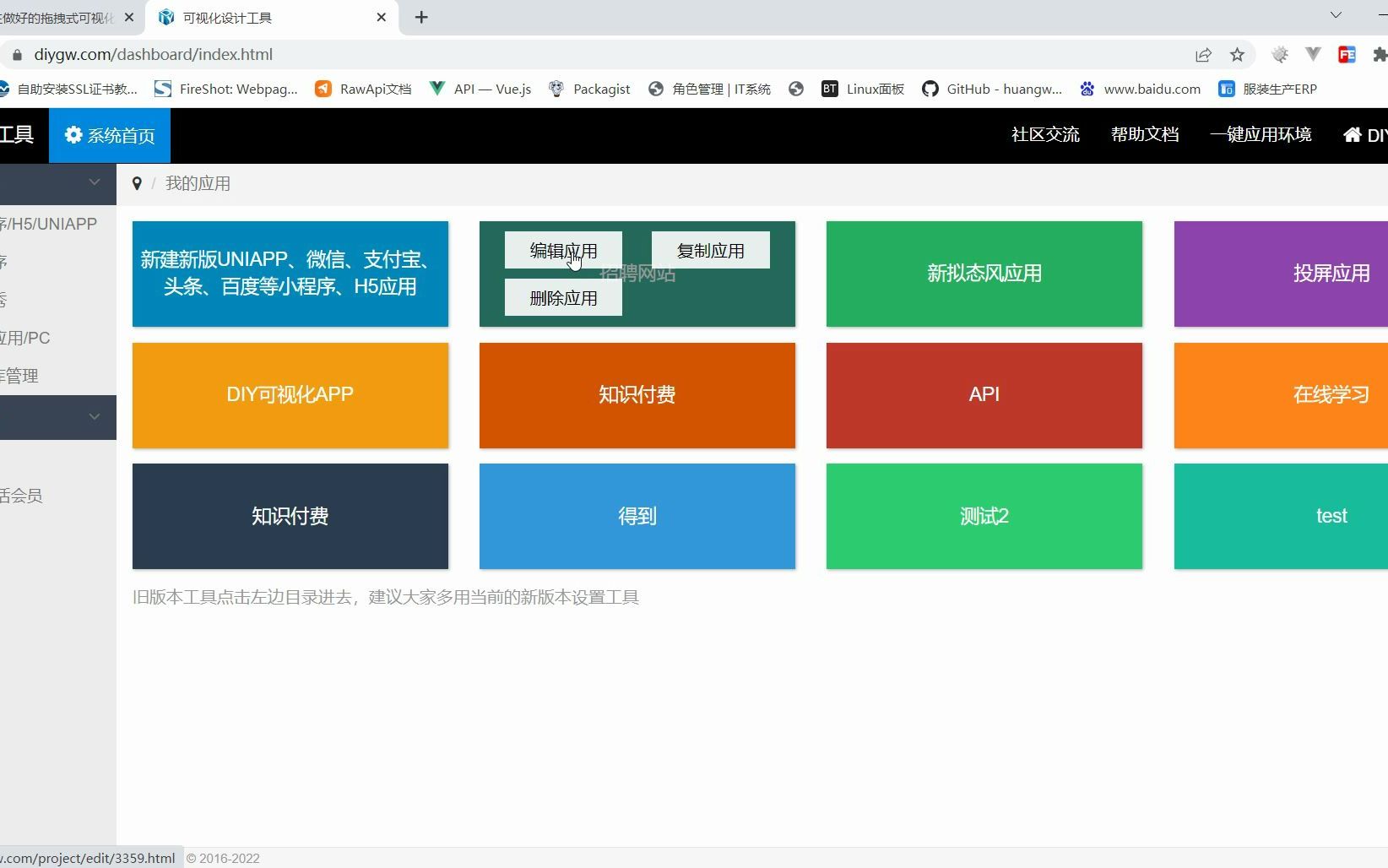Click the 复制应用 button
This screenshot has width=1388, height=868.
click(711, 251)
